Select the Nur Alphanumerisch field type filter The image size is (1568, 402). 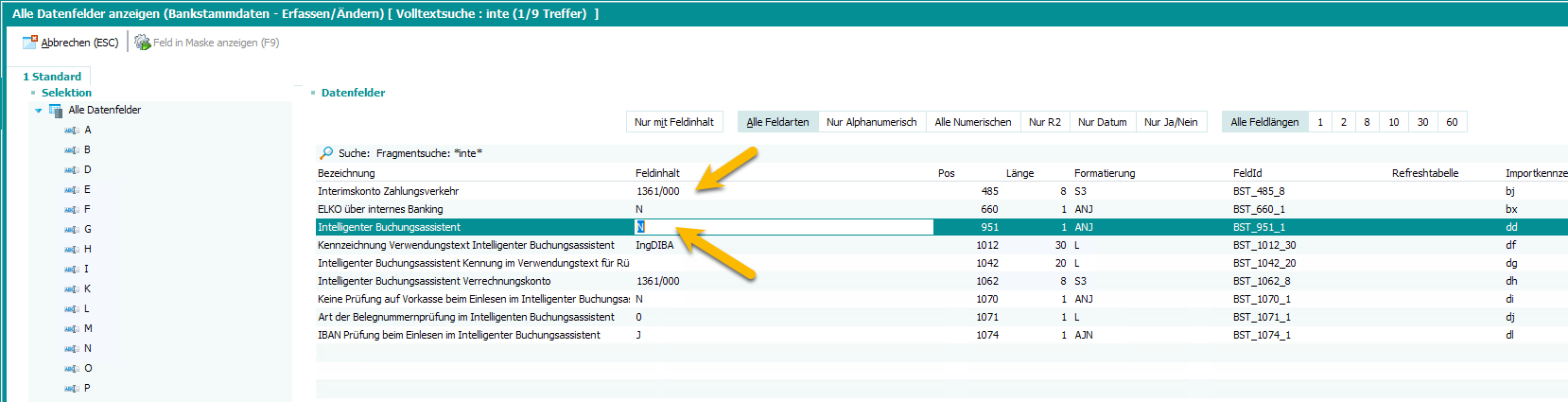pyautogui.click(x=871, y=122)
